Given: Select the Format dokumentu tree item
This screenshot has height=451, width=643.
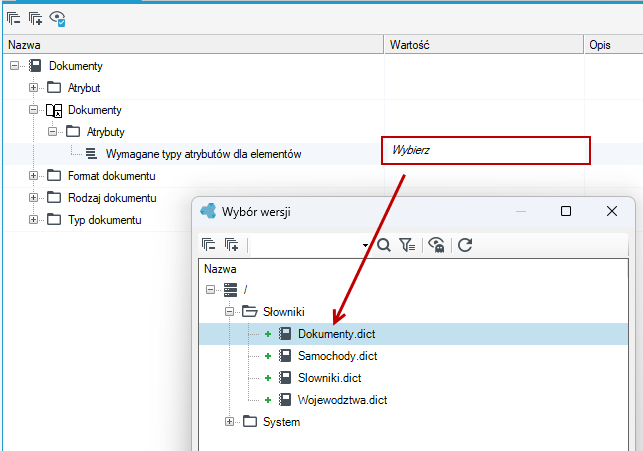Looking at the screenshot, I should [x=112, y=176].
